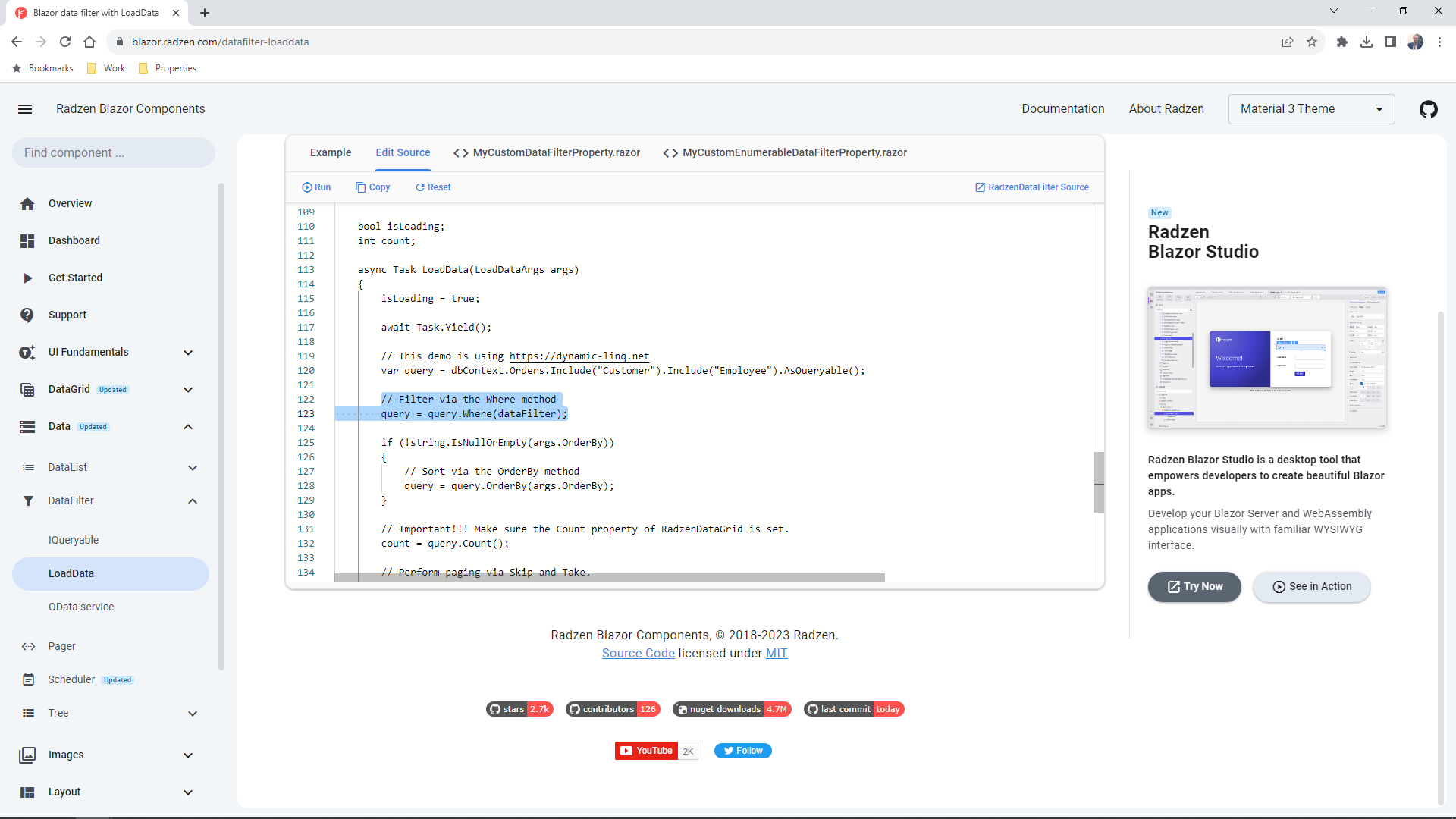Click the Get Started play icon
Viewport: 1456px width, 819px height.
point(27,278)
